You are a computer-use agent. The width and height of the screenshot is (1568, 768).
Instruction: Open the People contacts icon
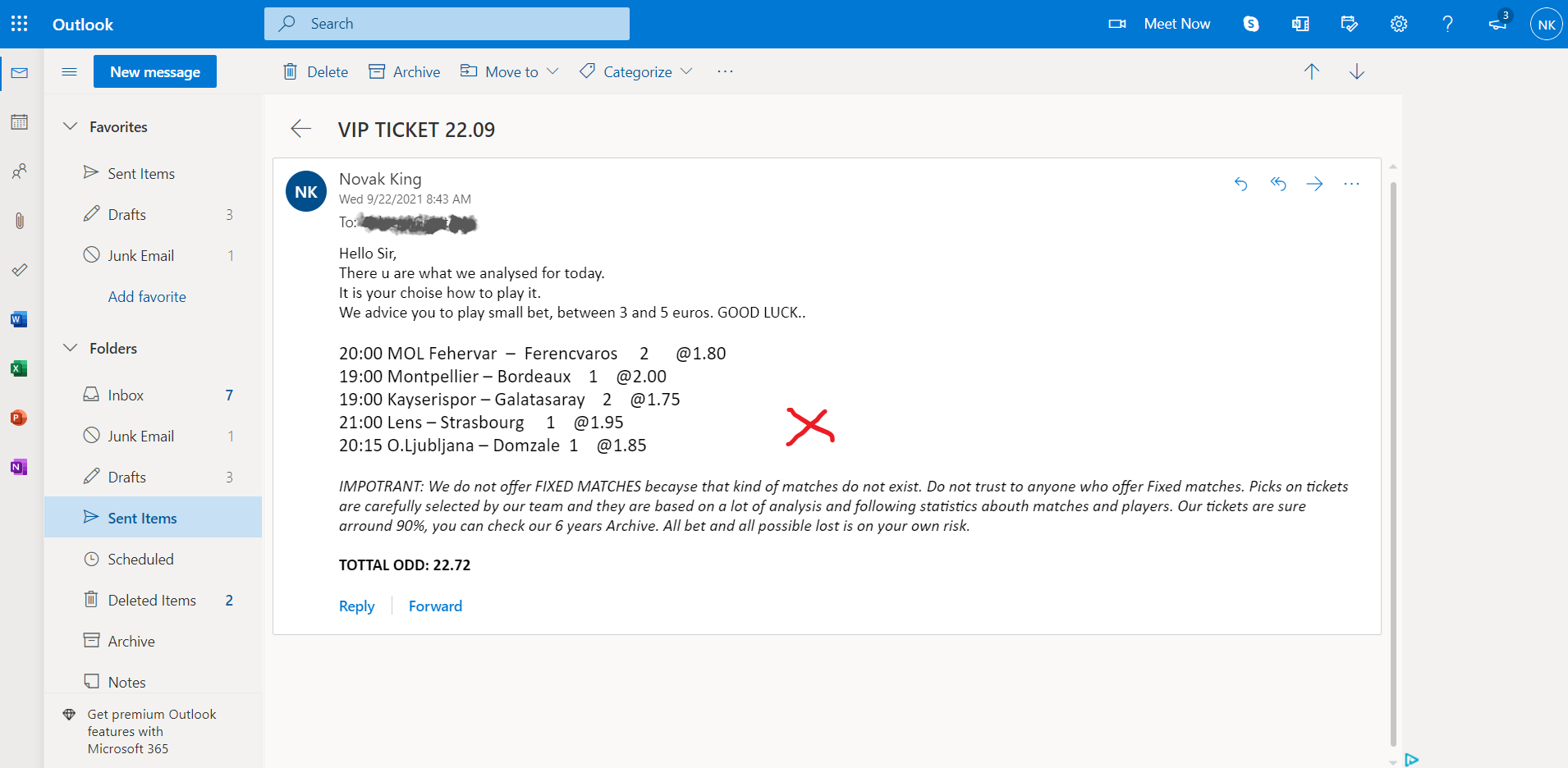[x=20, y=171]
